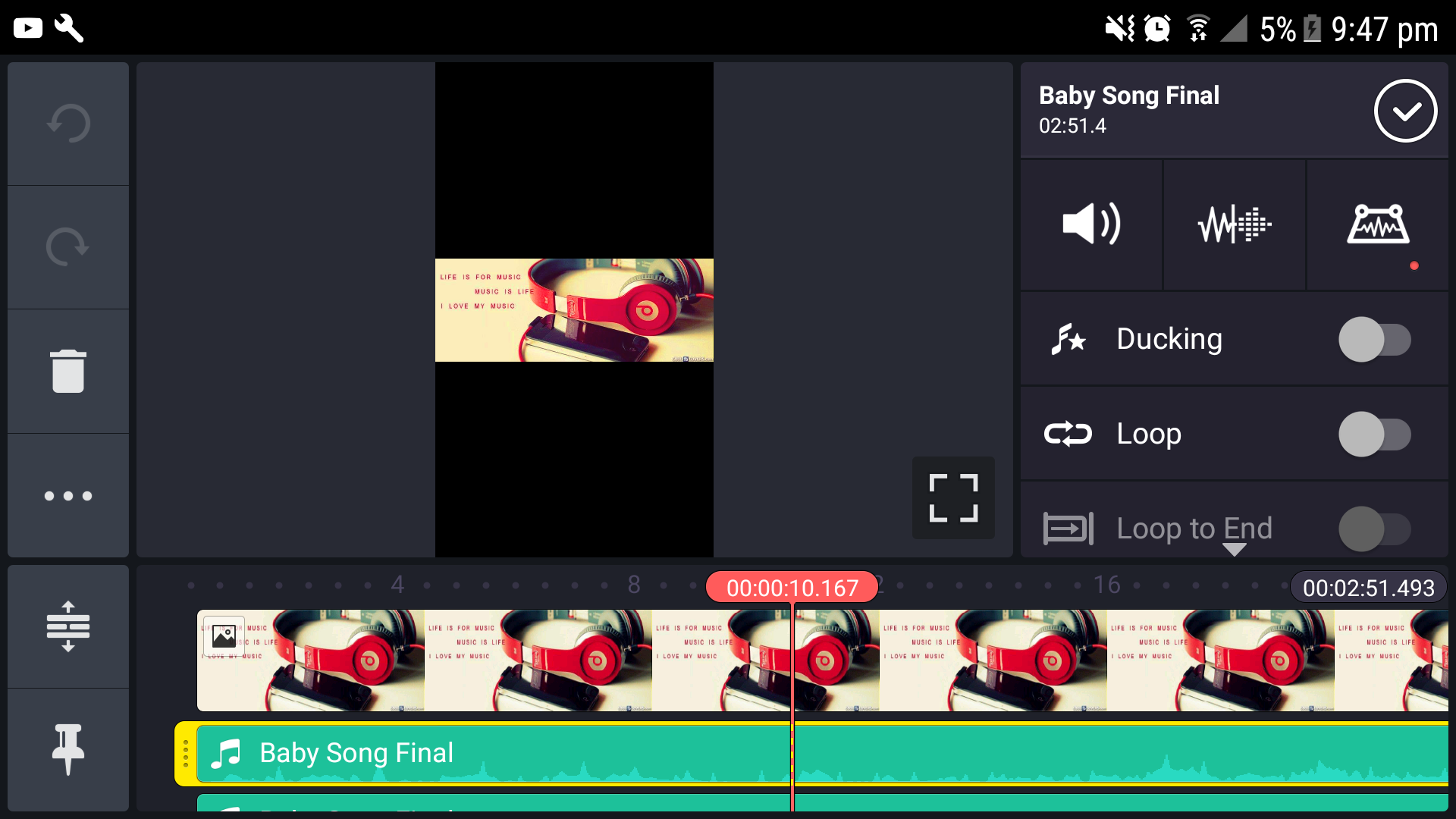
Task: Click the 00:00:10.167 playhead time marker
Action: point(792,588)
